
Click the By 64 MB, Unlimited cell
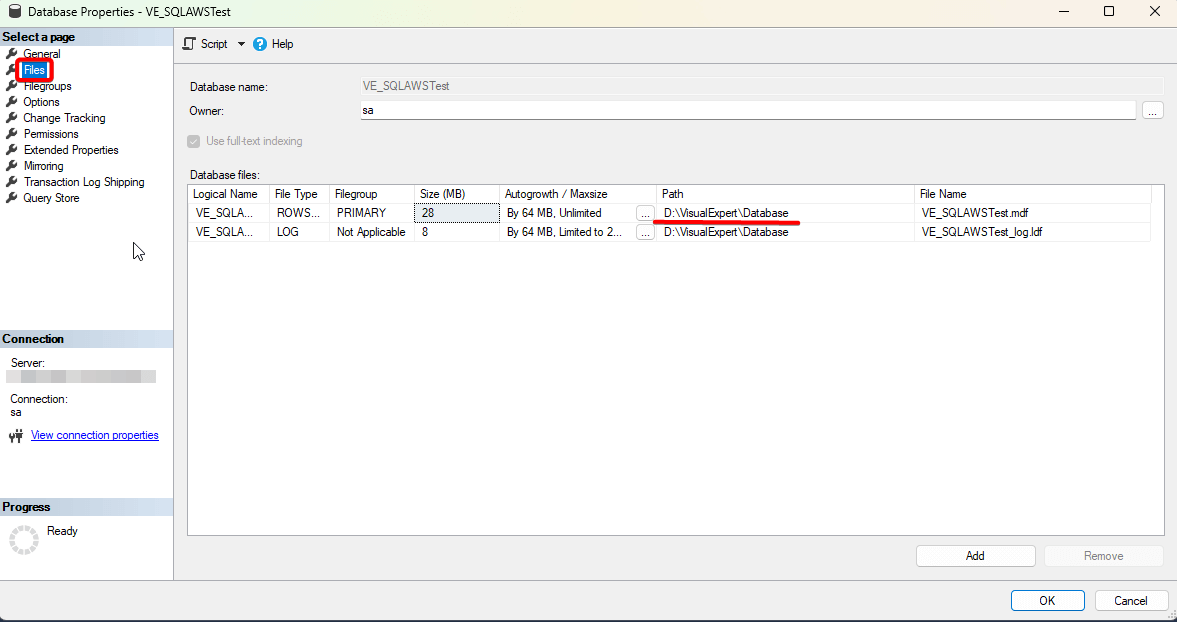tap(567, 213)
